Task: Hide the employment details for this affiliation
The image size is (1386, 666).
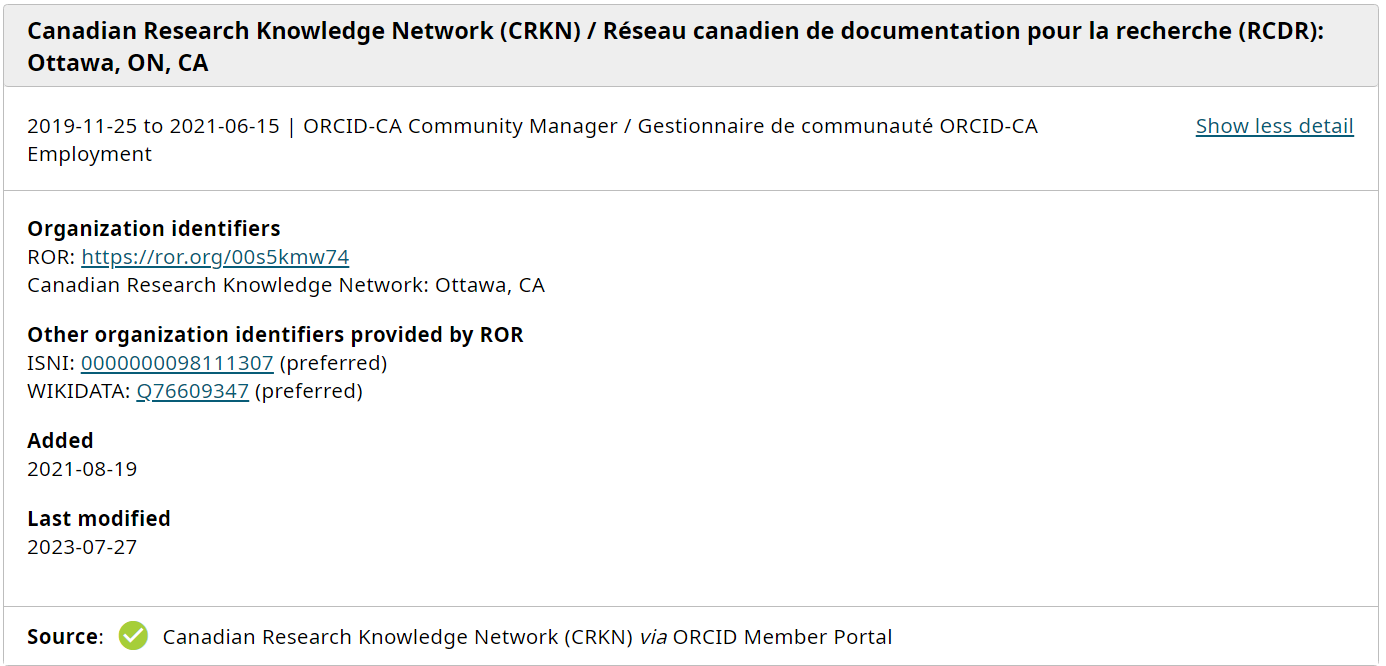Action: (x=1274, y=126)
